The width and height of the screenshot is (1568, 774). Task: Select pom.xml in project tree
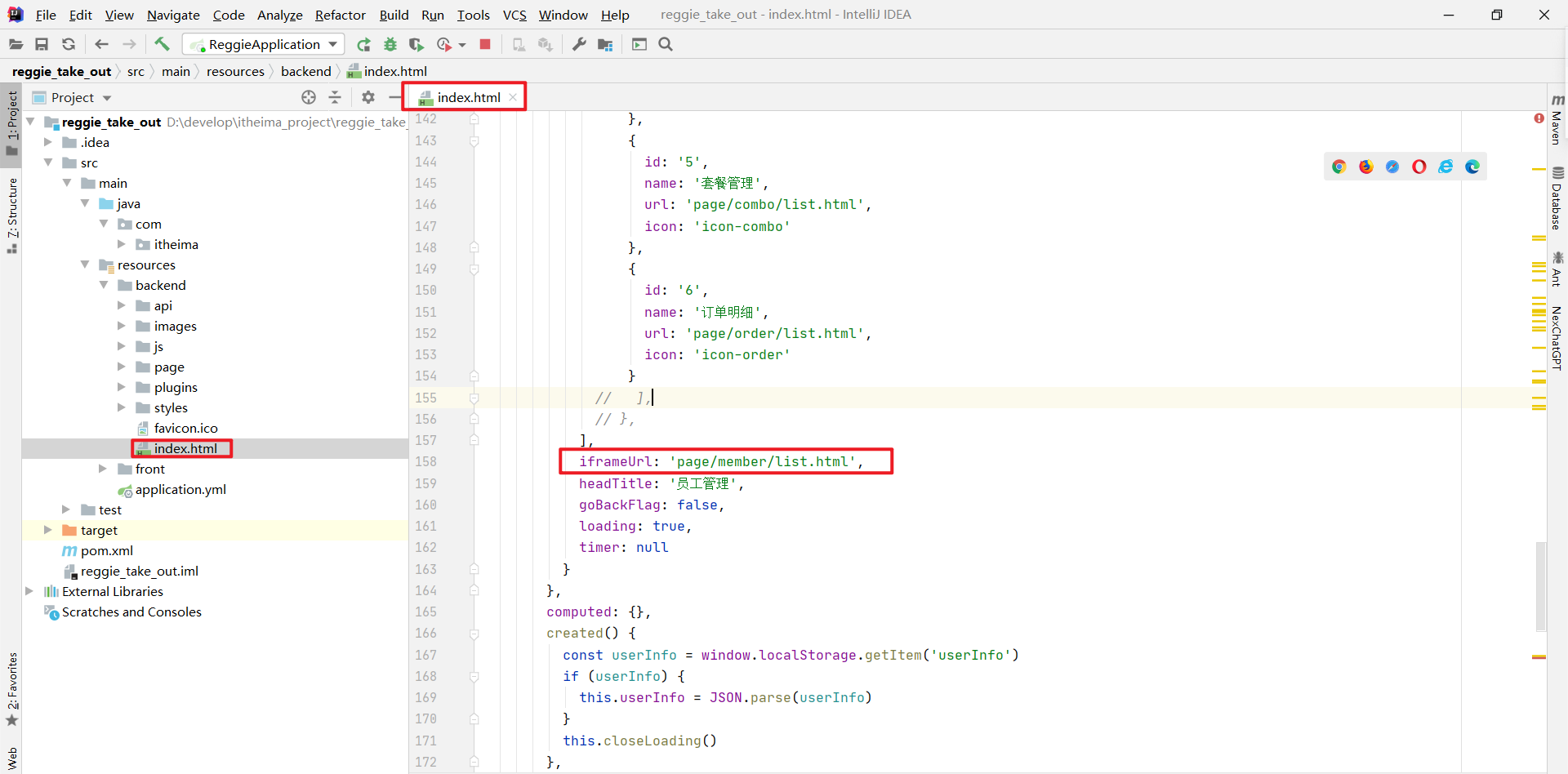(x=106, y=550)
